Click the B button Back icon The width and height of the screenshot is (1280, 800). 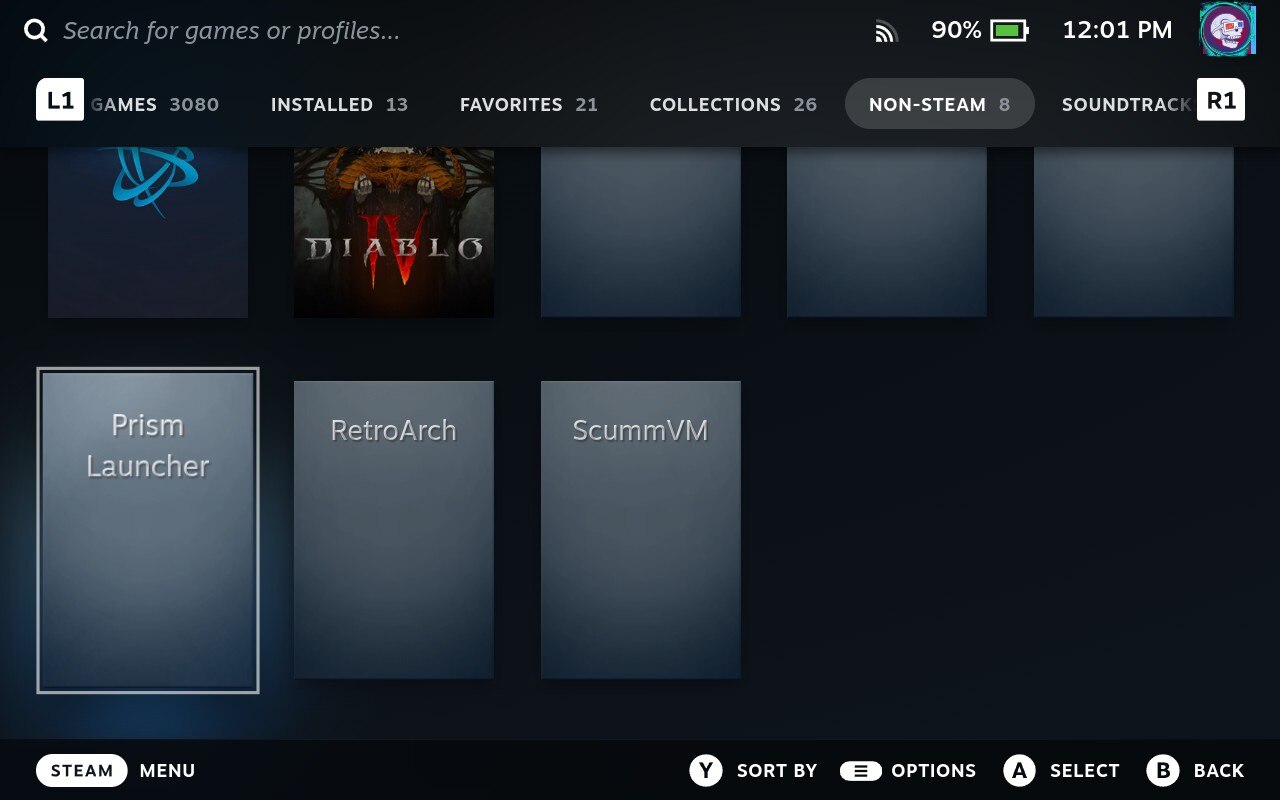point(1163,770)
